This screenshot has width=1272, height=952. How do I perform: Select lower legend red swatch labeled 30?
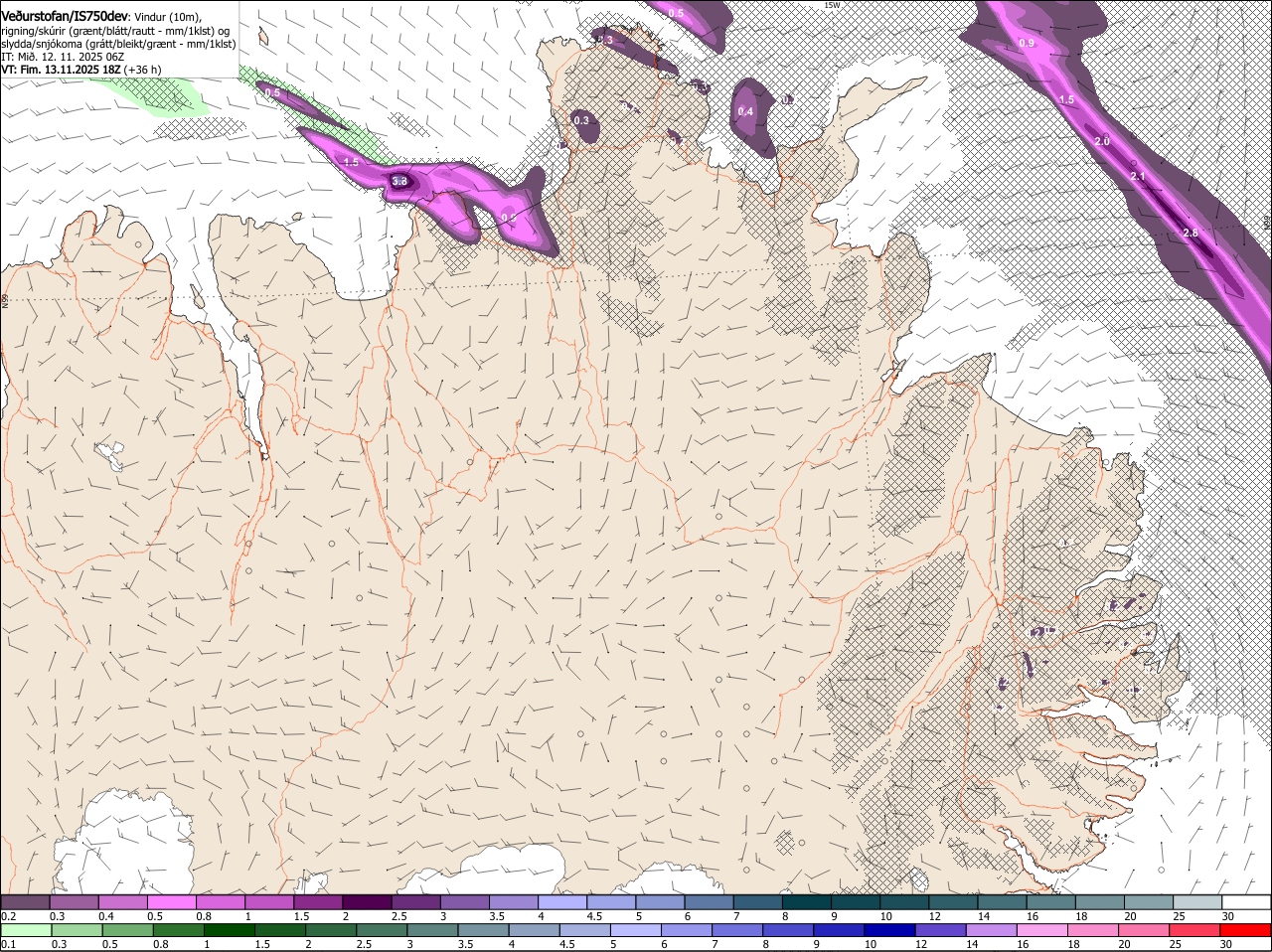point(1245,930)
